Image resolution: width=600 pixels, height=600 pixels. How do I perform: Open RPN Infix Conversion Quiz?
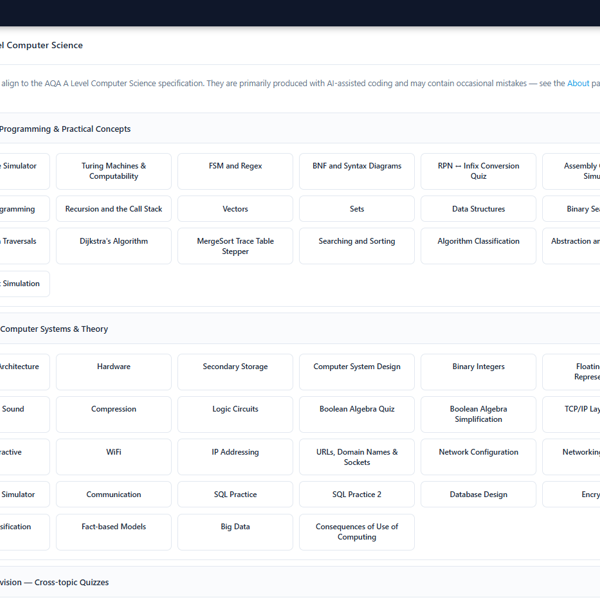click(478, 171)
